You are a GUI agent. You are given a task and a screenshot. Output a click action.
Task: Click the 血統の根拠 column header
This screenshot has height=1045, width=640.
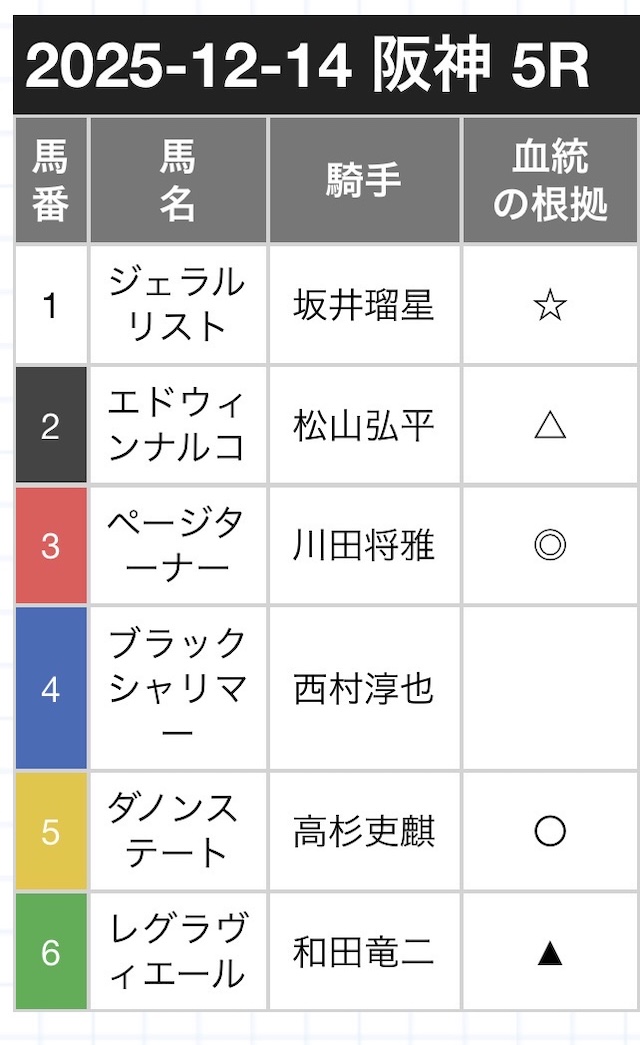point(550,181)
